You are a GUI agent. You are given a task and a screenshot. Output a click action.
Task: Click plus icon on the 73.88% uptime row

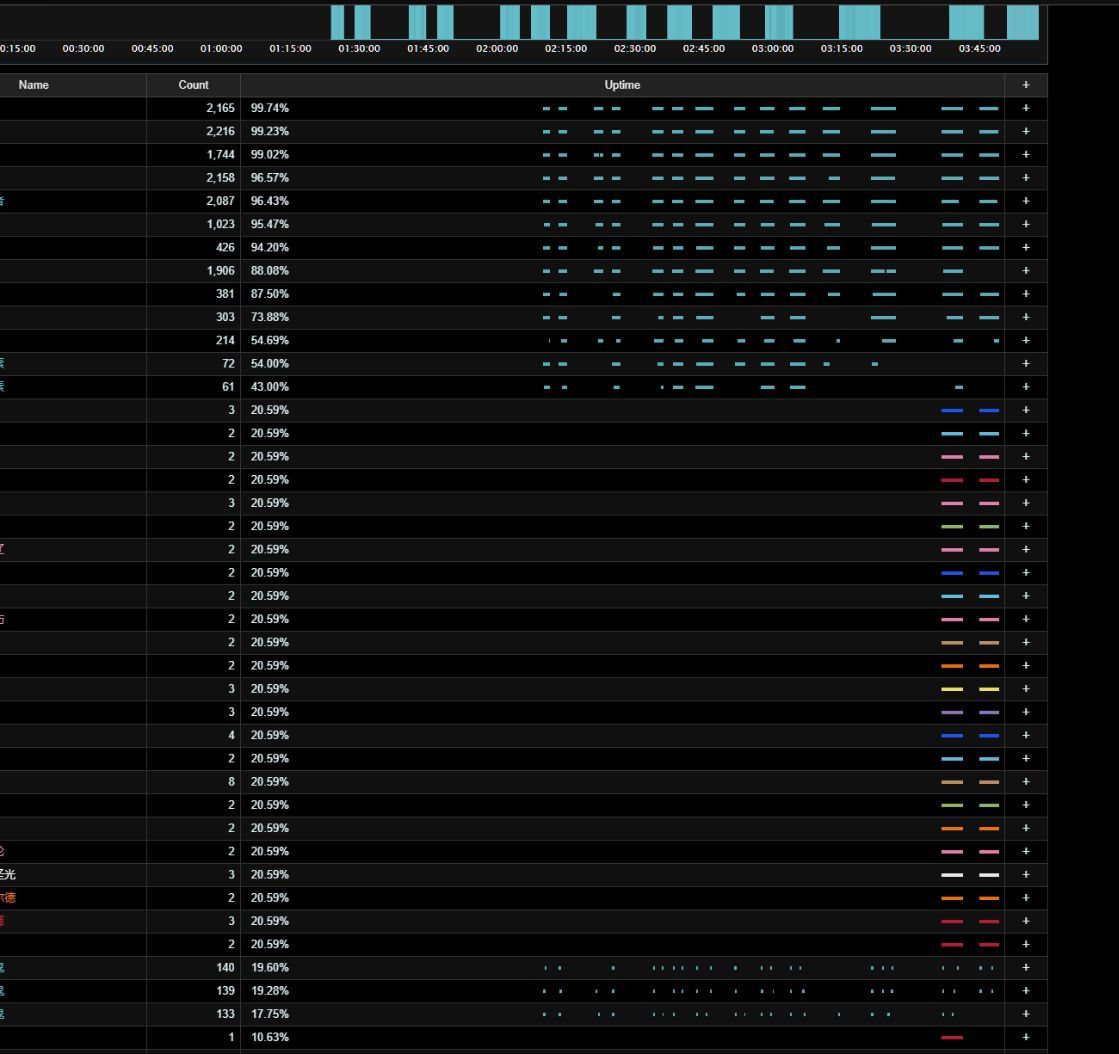point(1026,317)
